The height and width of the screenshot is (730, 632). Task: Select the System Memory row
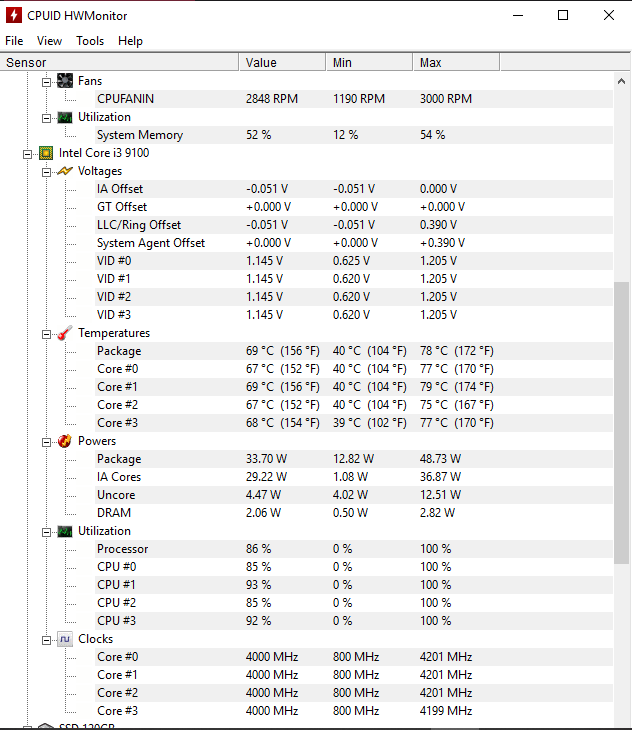pyautogui.click(x=354, y=135)
